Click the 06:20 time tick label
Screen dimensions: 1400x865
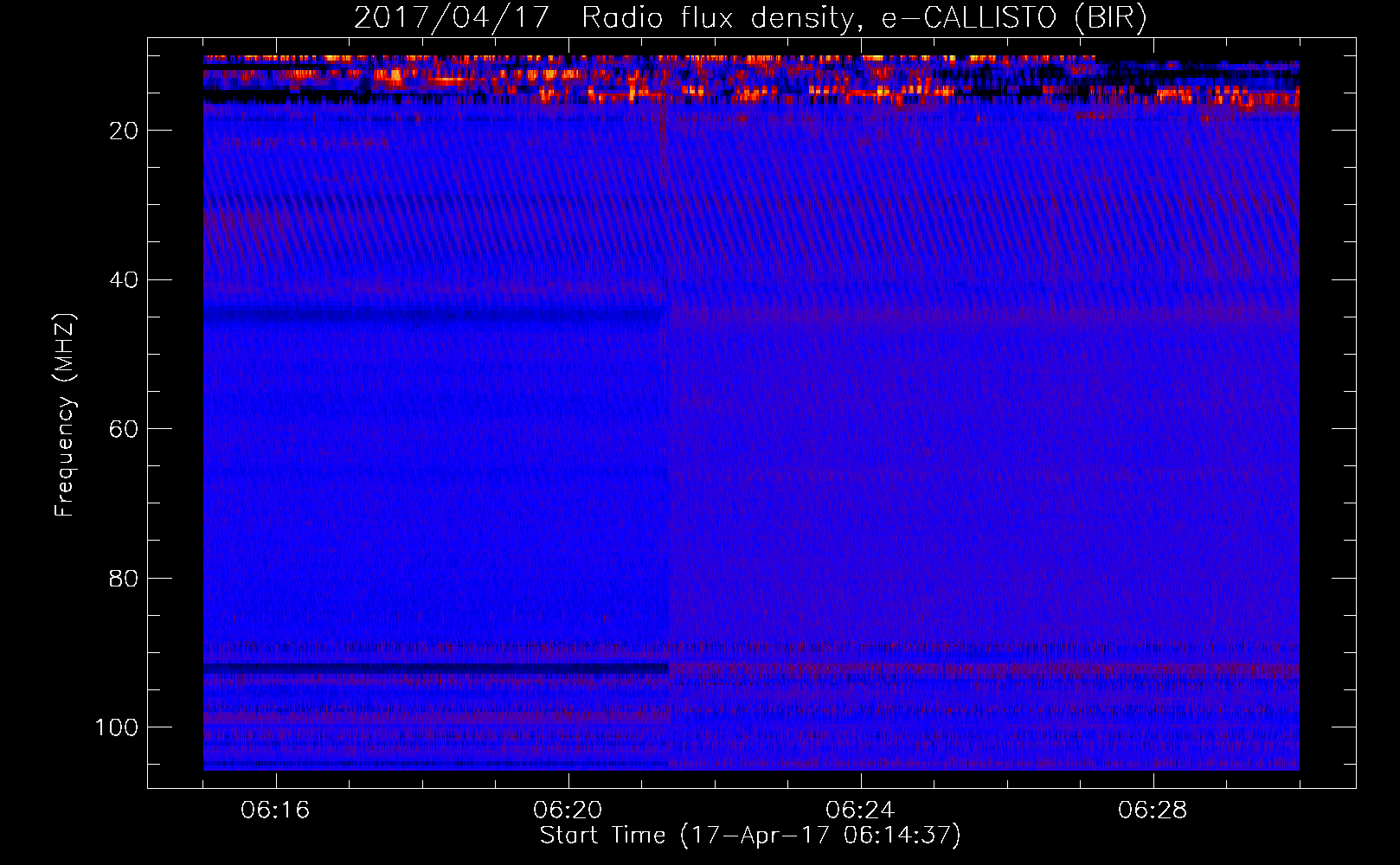tap(568, 811)
